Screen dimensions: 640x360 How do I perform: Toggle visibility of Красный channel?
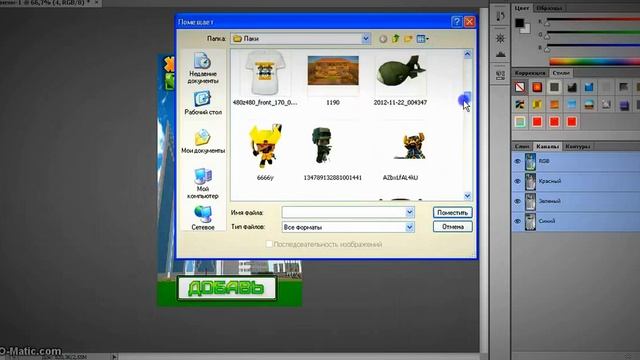[x=518, y=181]
